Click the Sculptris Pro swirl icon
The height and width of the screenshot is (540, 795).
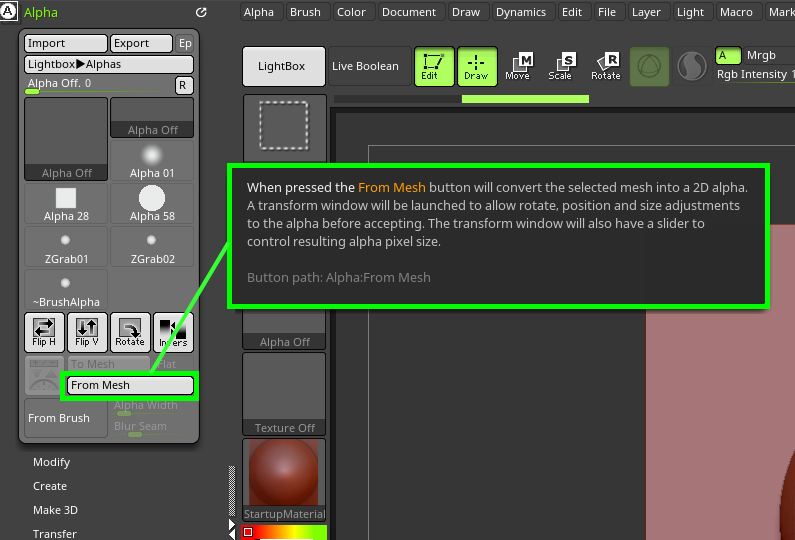[692, 66]
